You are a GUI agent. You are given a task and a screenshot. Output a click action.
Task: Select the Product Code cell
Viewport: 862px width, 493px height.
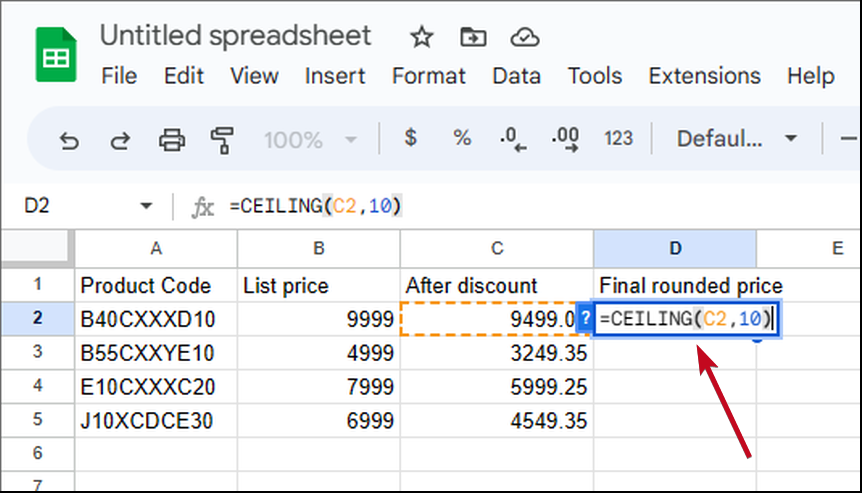(x=156, y=285)
